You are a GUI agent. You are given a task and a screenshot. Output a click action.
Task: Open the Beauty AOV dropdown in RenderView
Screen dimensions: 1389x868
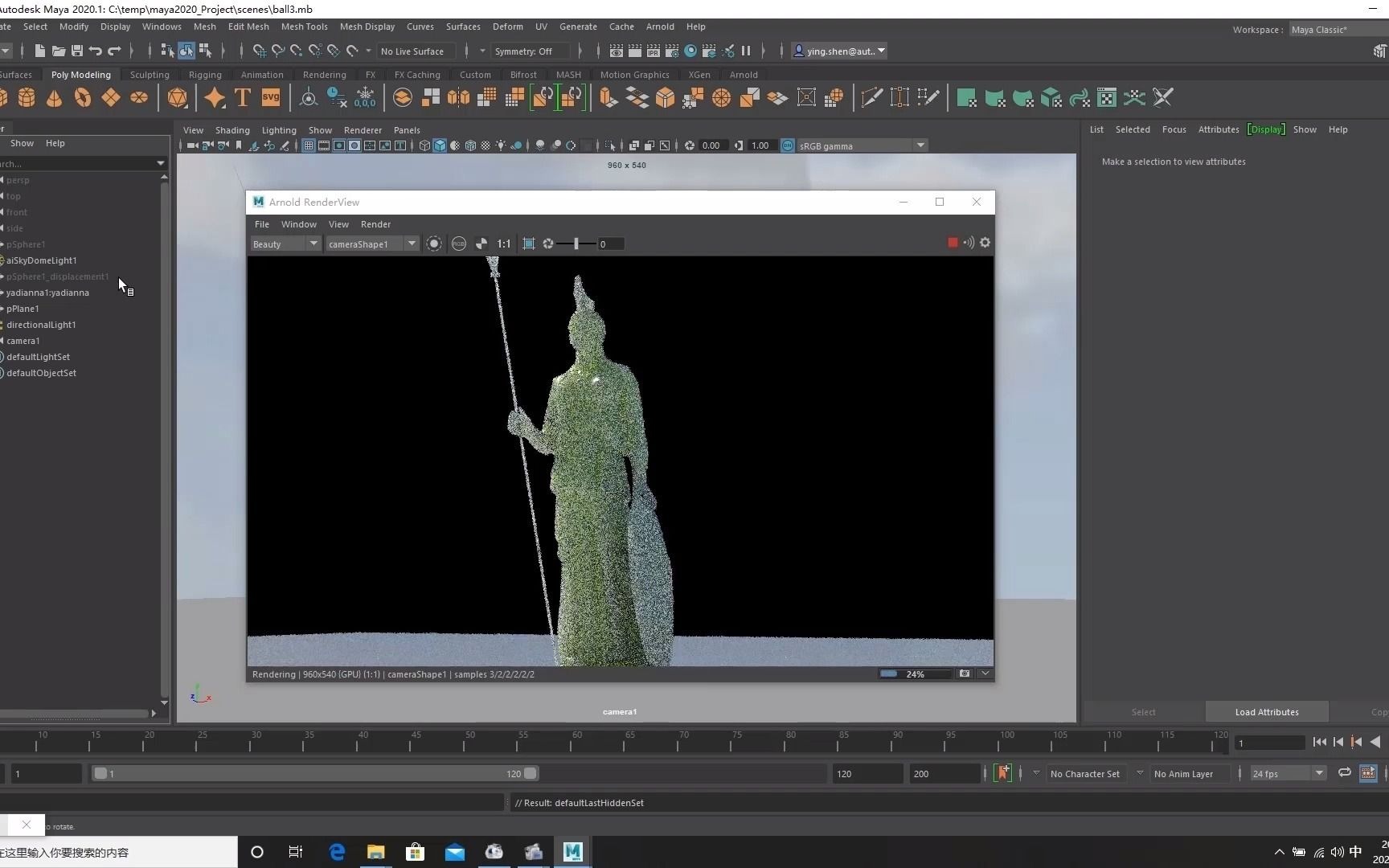[x=285, y=244]
